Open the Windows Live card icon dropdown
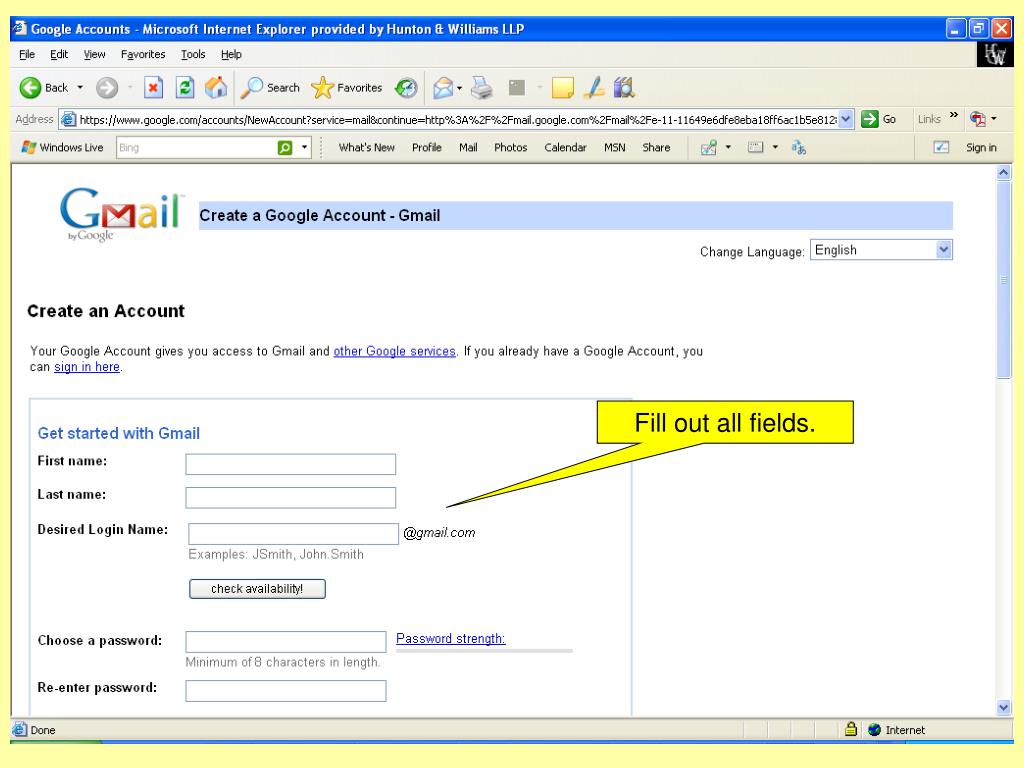 [x=775, y=148]
